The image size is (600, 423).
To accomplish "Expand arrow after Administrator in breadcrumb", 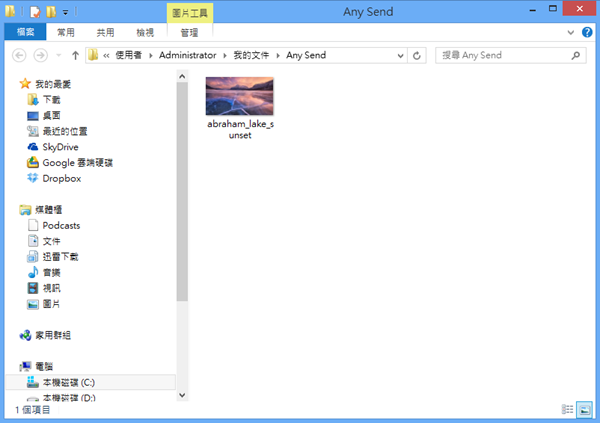I will (x=225, y=56).
